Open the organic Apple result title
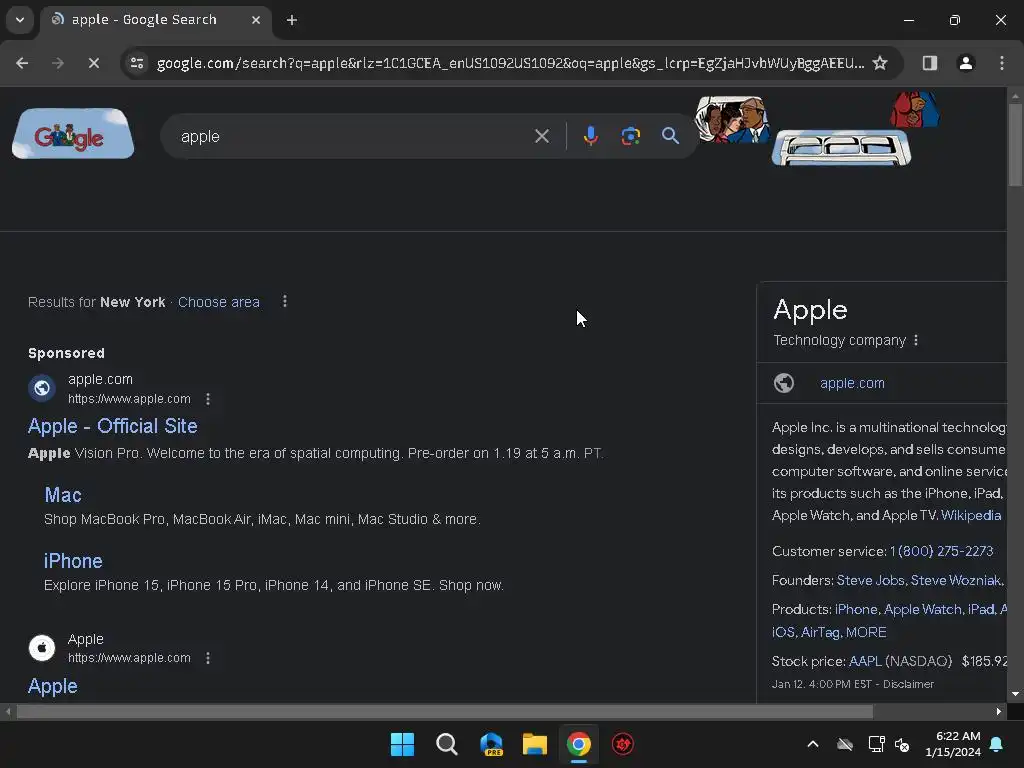This screenshot has height=768, width=1024. click(53, 686)
